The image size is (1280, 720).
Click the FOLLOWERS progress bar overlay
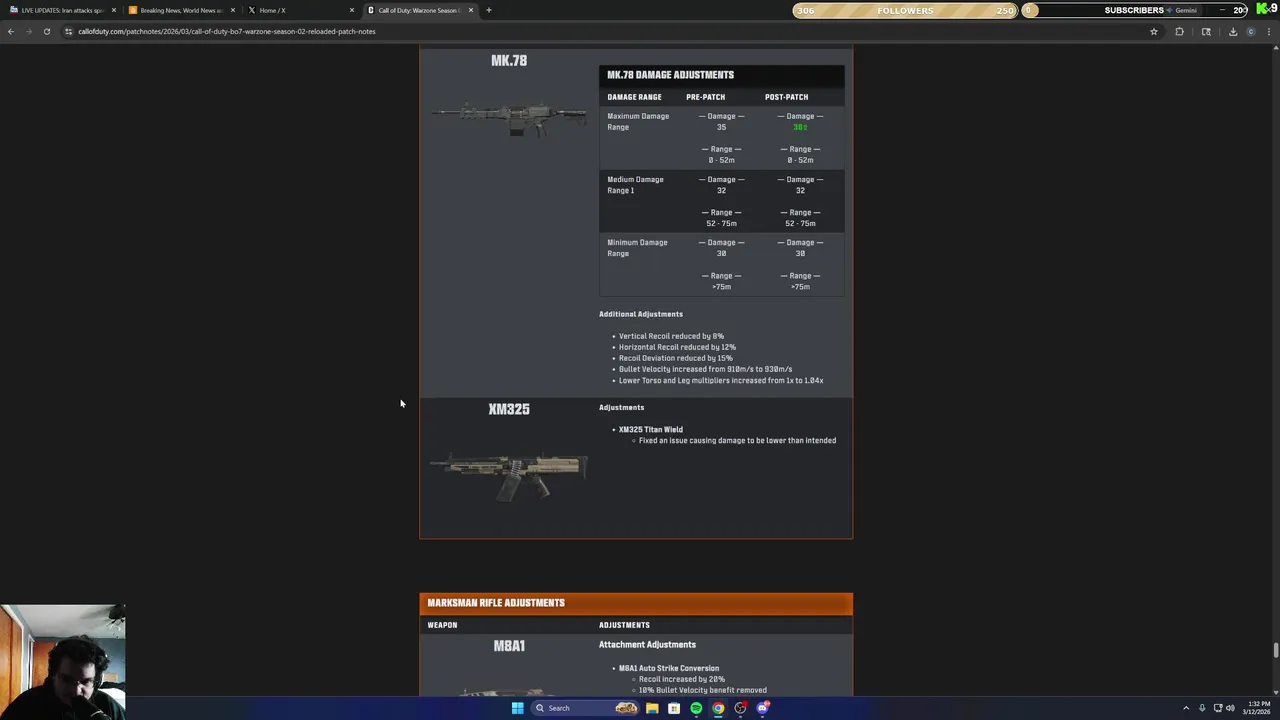(905, 10)
